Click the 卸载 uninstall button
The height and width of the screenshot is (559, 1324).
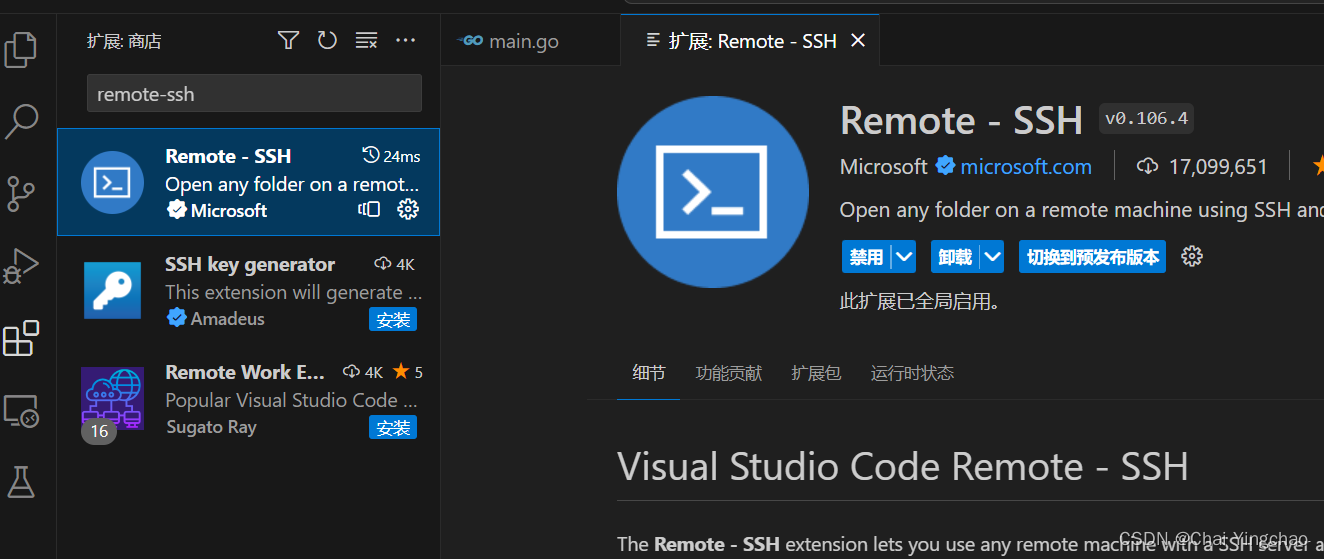pyautogui.click(x=955, y=257)
